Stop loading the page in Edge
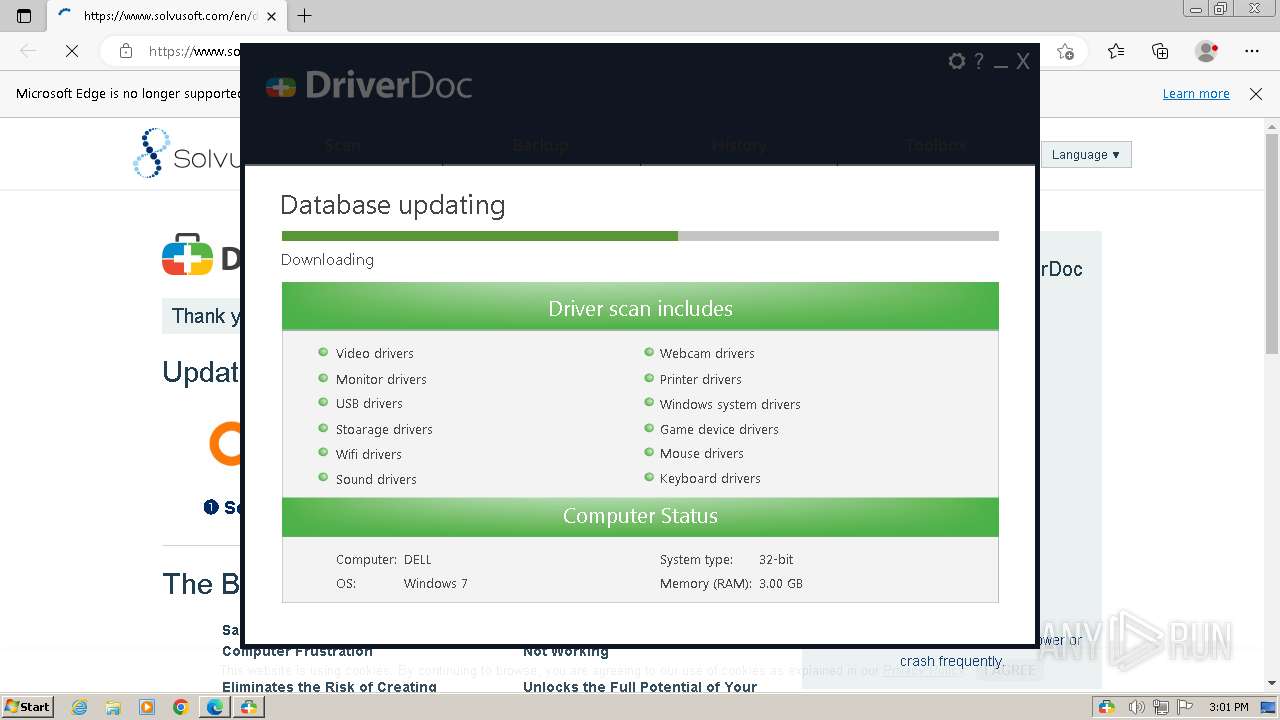The image size is (1280, 720). point(72,51)
